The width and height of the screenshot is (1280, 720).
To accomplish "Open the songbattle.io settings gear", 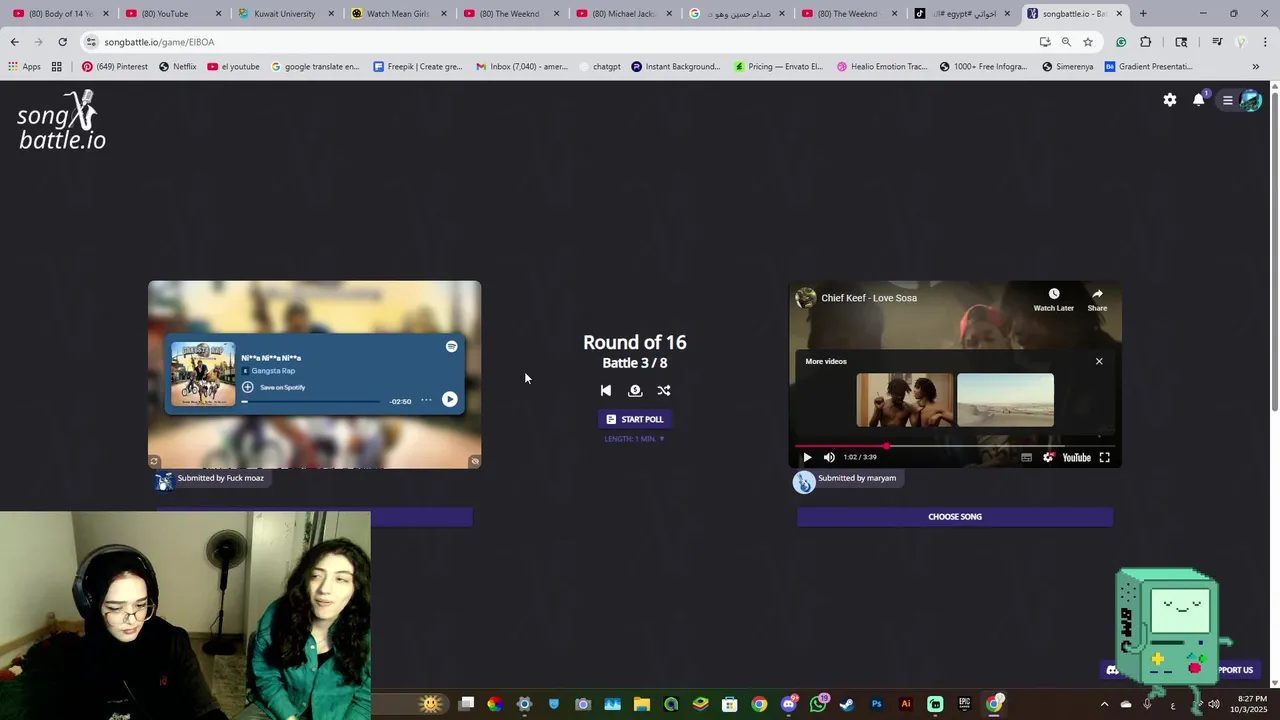I will pyautogui.click(x=1170, y=100).
